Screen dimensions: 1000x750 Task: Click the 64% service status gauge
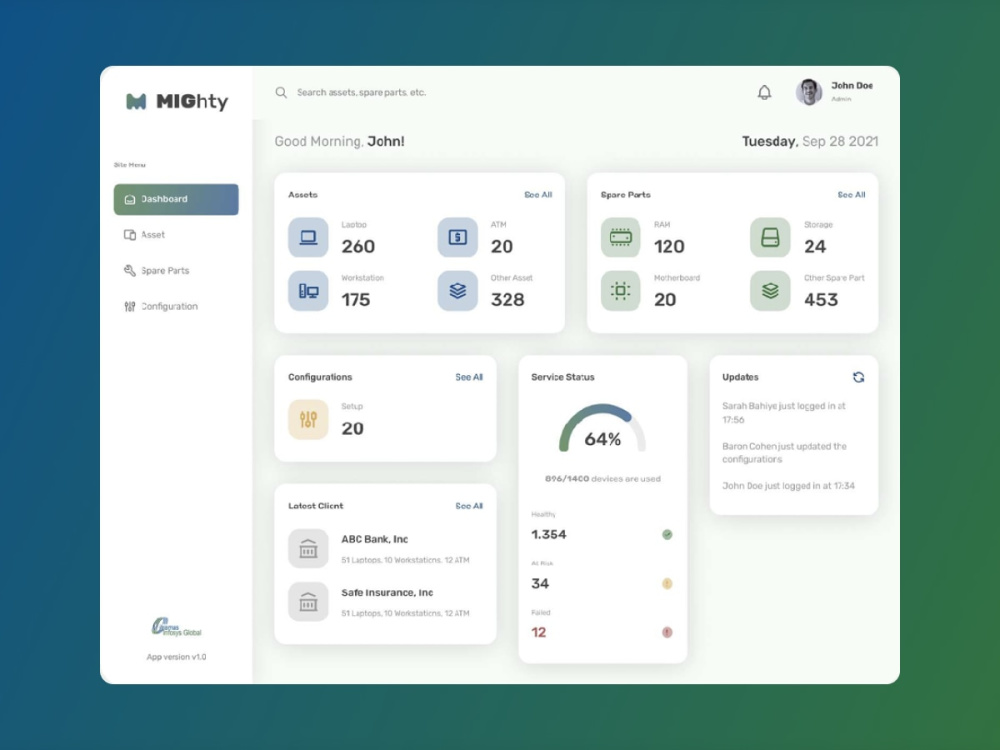pos(603,429)
